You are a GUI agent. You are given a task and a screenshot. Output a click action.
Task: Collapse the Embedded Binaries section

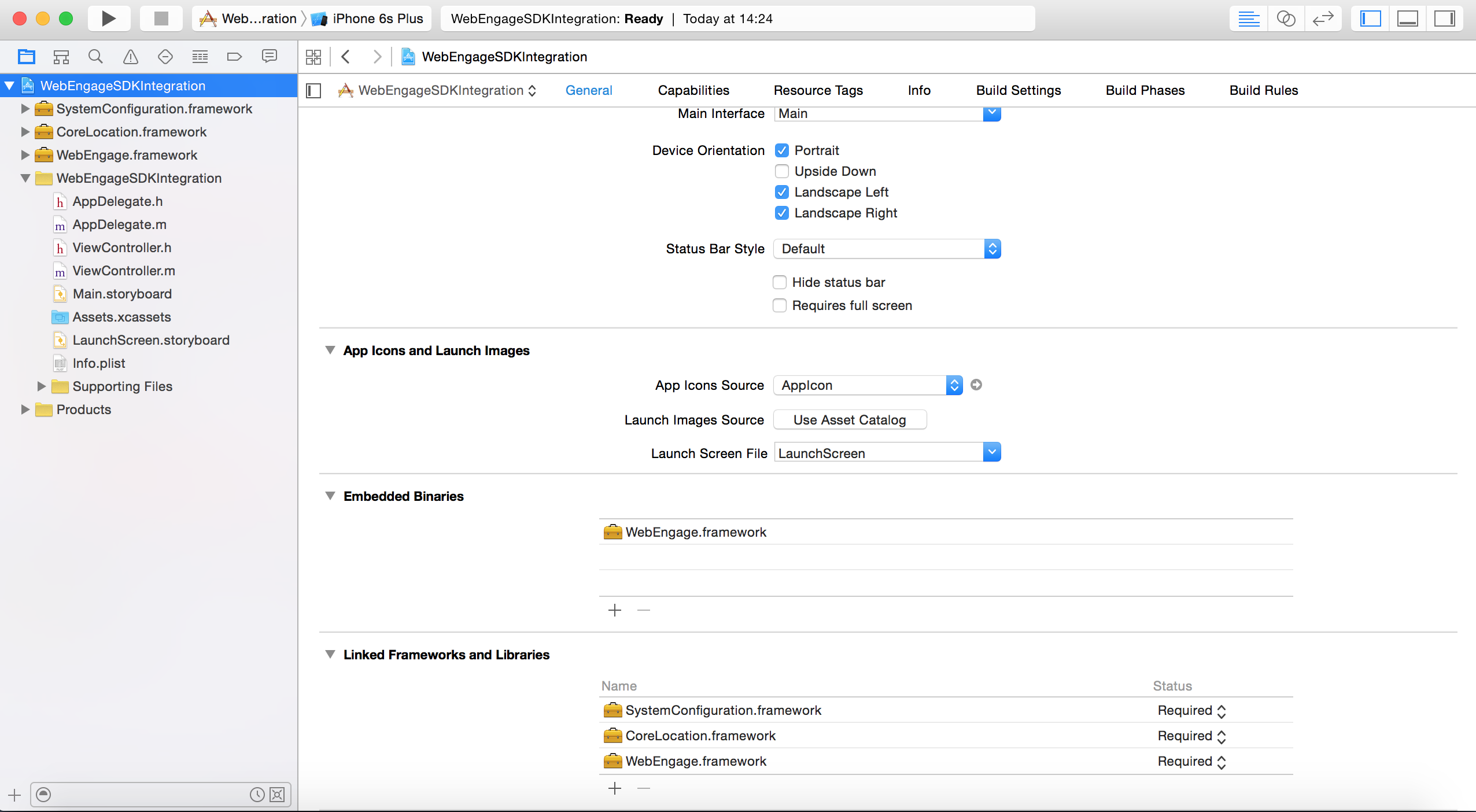tap(330, 496)
